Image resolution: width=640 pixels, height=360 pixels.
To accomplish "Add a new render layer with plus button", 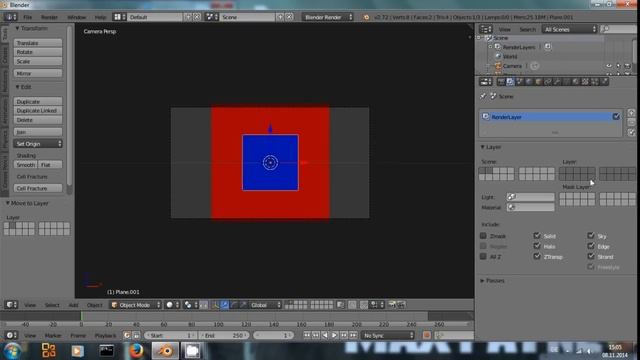I will coord(631,113).
